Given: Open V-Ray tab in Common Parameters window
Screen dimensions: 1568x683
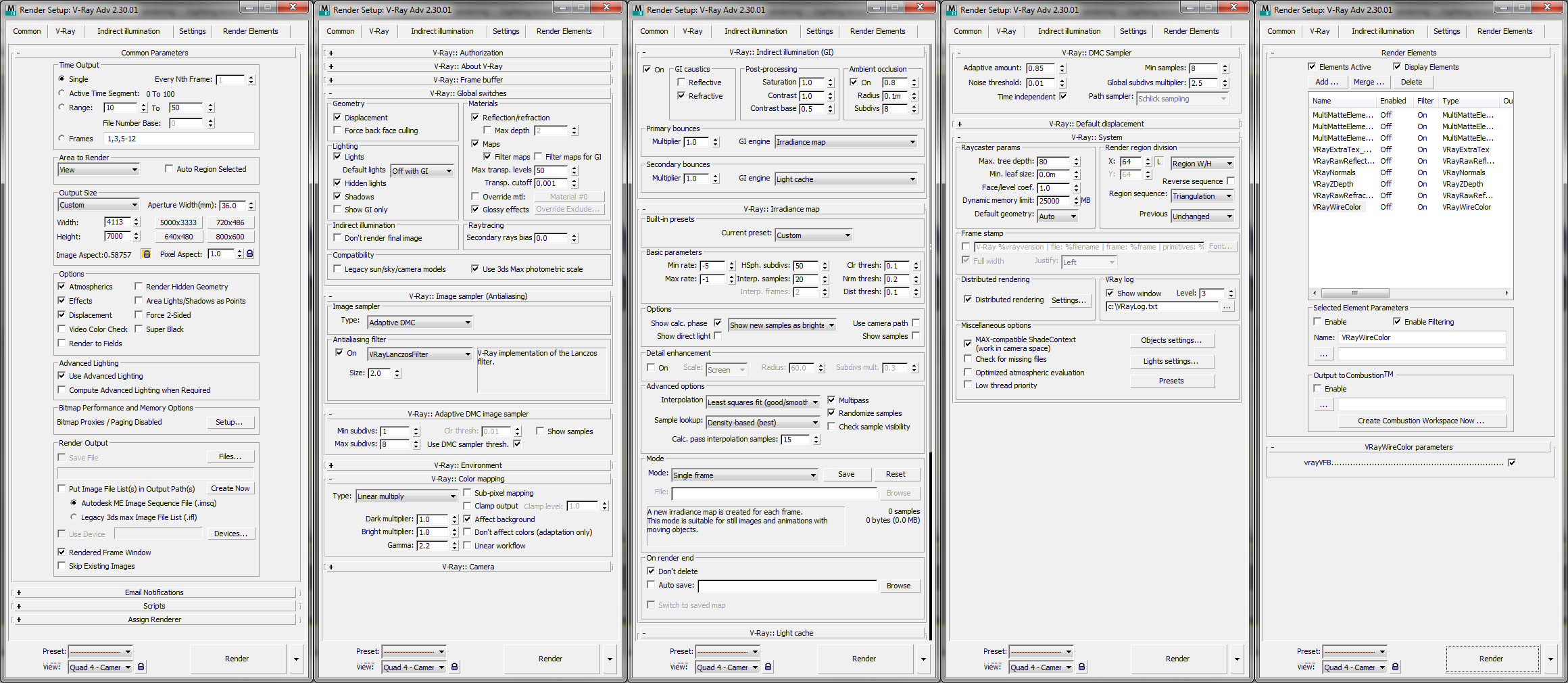Looking at the screenshot, I should click(x=66, y=31).
